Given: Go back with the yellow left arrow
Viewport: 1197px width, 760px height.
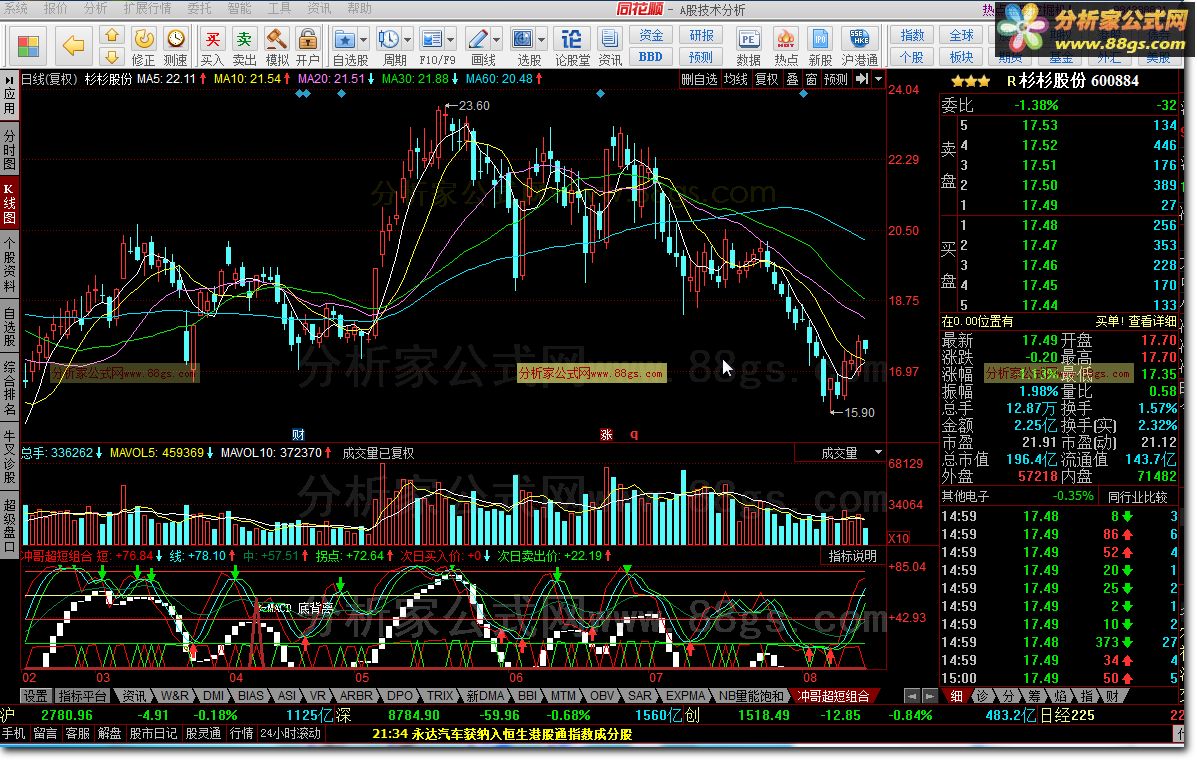Looking at the screenshot, I should point(73,46).
